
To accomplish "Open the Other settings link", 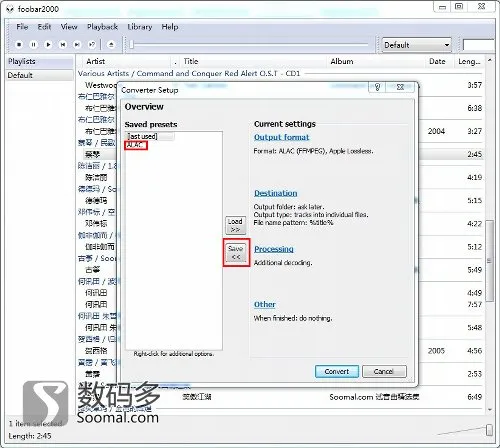I will point(265,304).
